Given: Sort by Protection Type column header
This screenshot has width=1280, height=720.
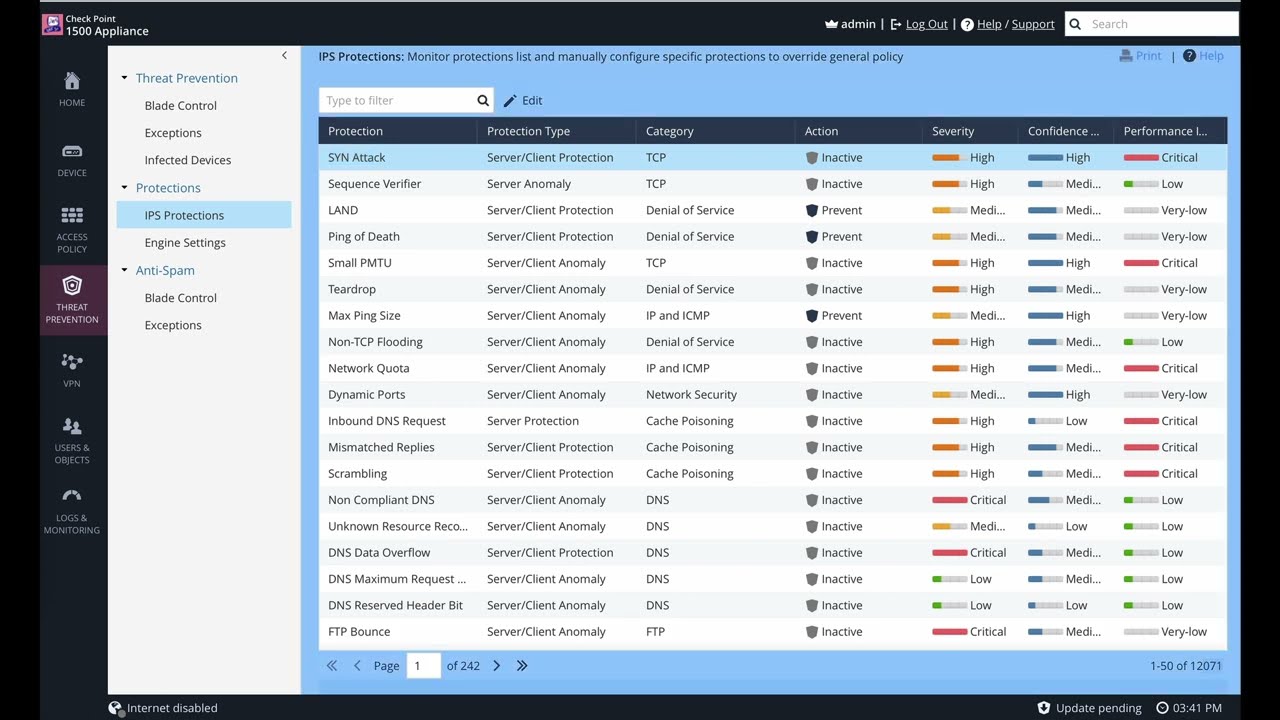Looking at the screenshot, I should point(556,131).
